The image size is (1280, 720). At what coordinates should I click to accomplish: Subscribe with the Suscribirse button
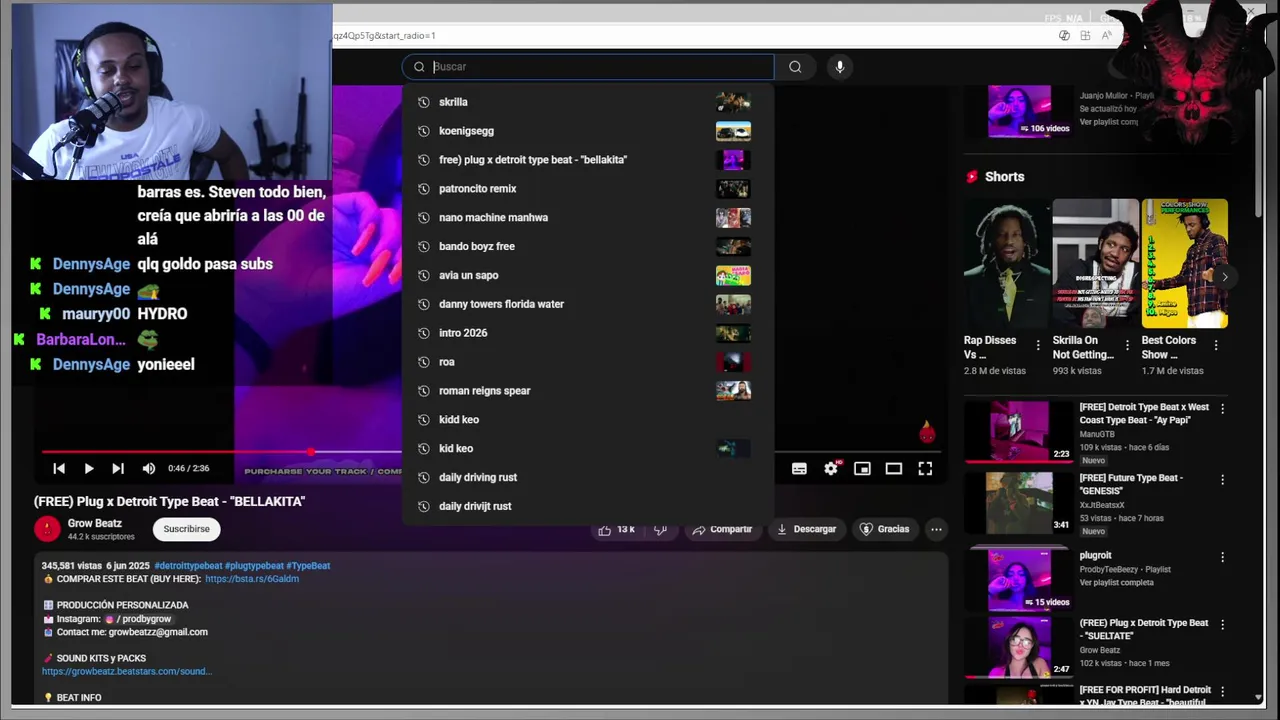click(x=187, y=529)
